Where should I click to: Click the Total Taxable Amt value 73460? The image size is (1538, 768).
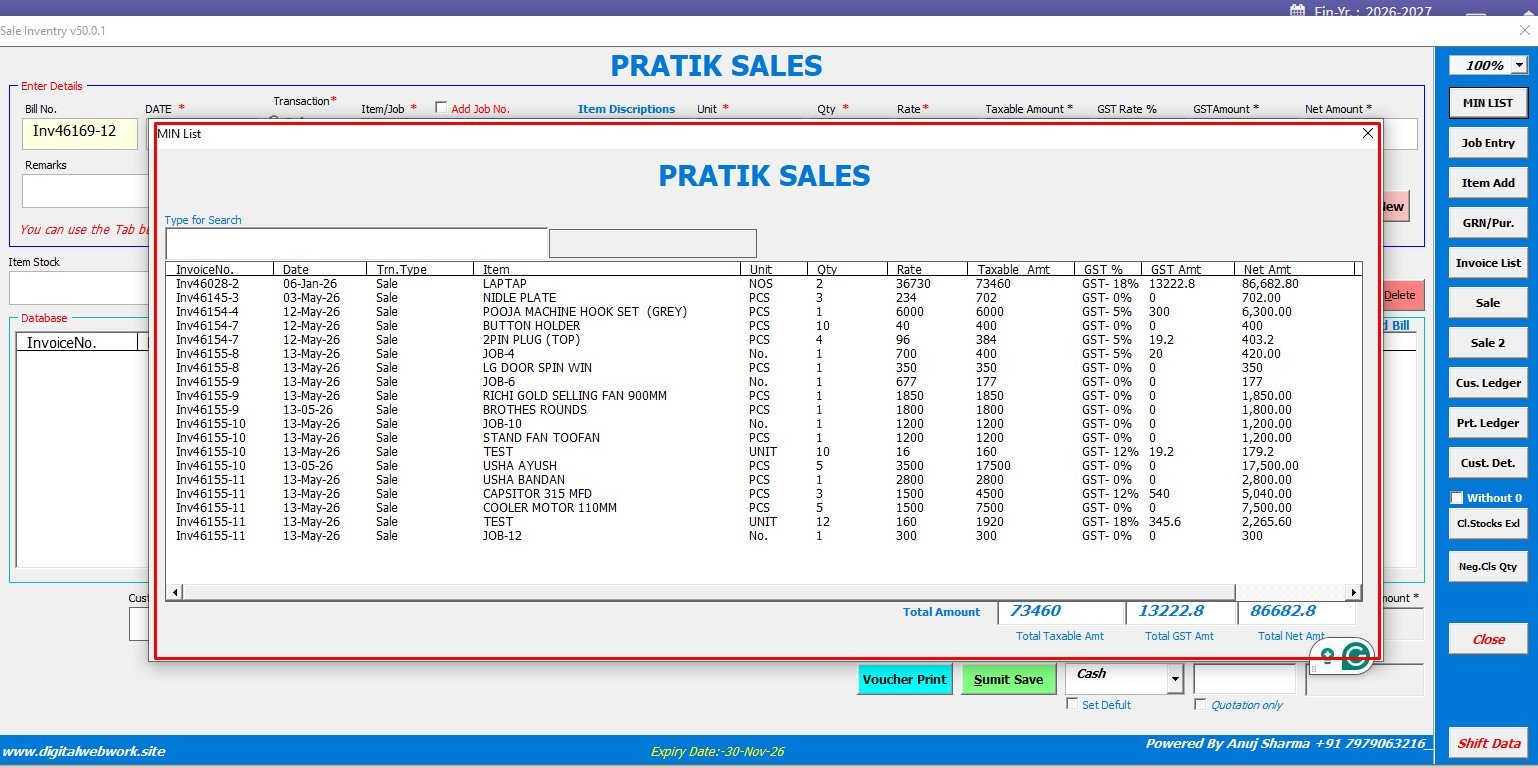(x=1061, y=612)
